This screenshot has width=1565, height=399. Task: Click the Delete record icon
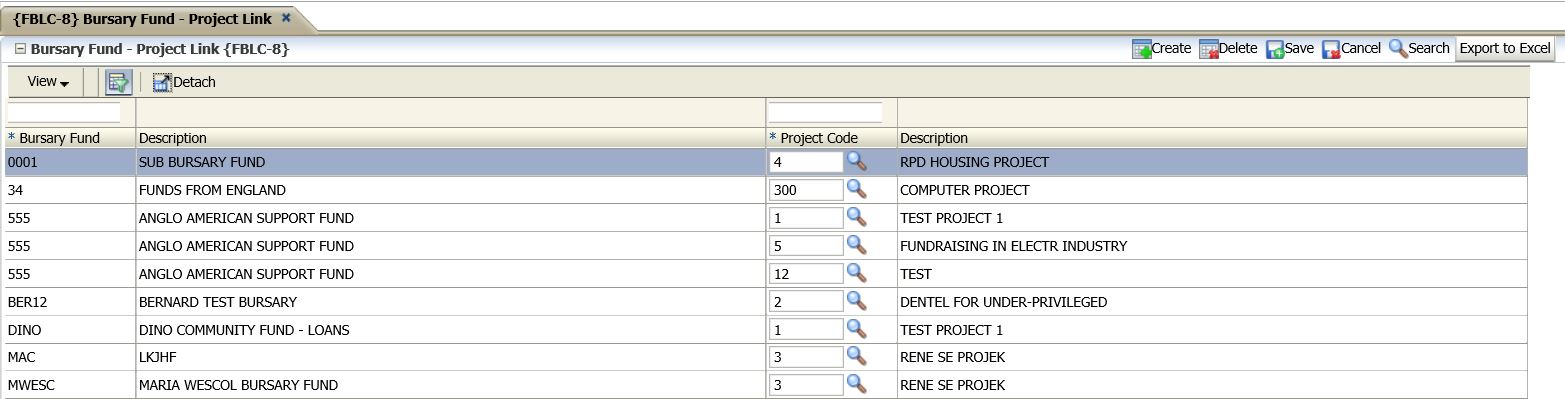(x=1208, y=49)
